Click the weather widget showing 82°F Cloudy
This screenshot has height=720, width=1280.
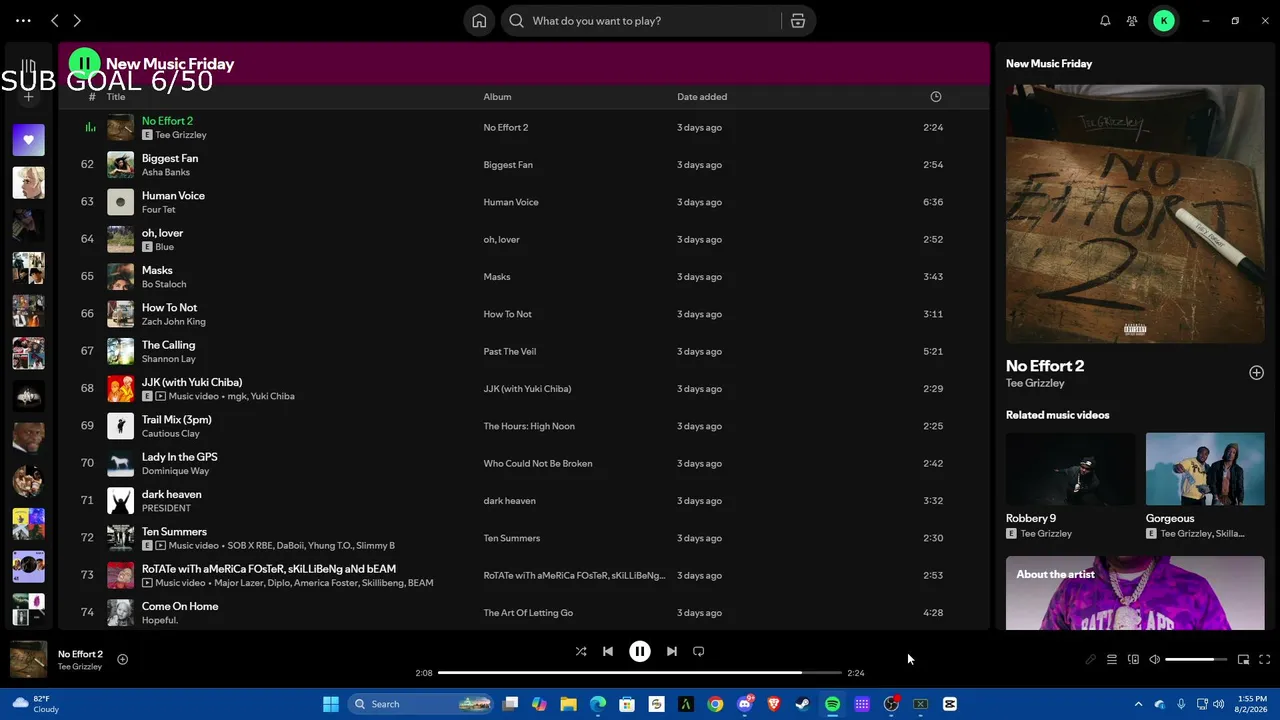36,704
